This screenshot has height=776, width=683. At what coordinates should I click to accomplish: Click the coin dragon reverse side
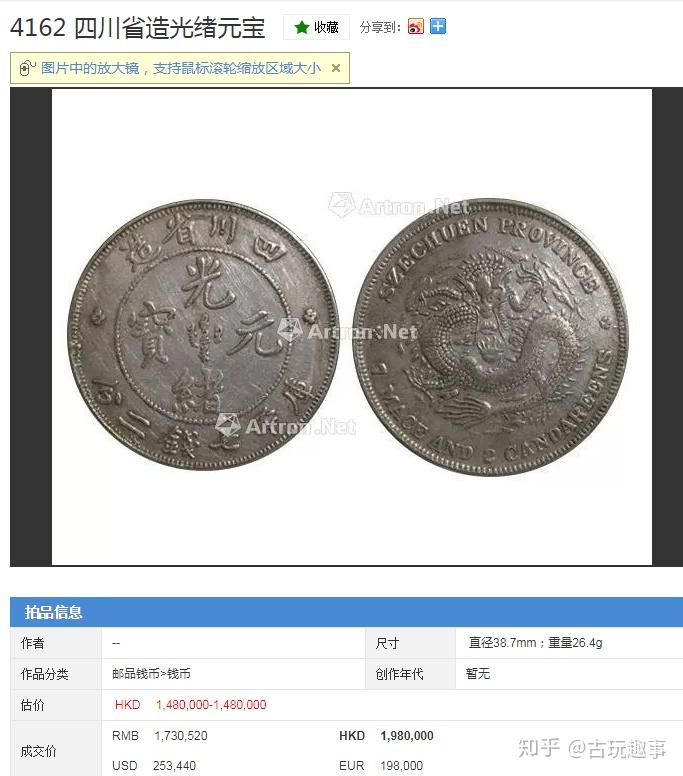pyautogui.click(x=491, y=337)
